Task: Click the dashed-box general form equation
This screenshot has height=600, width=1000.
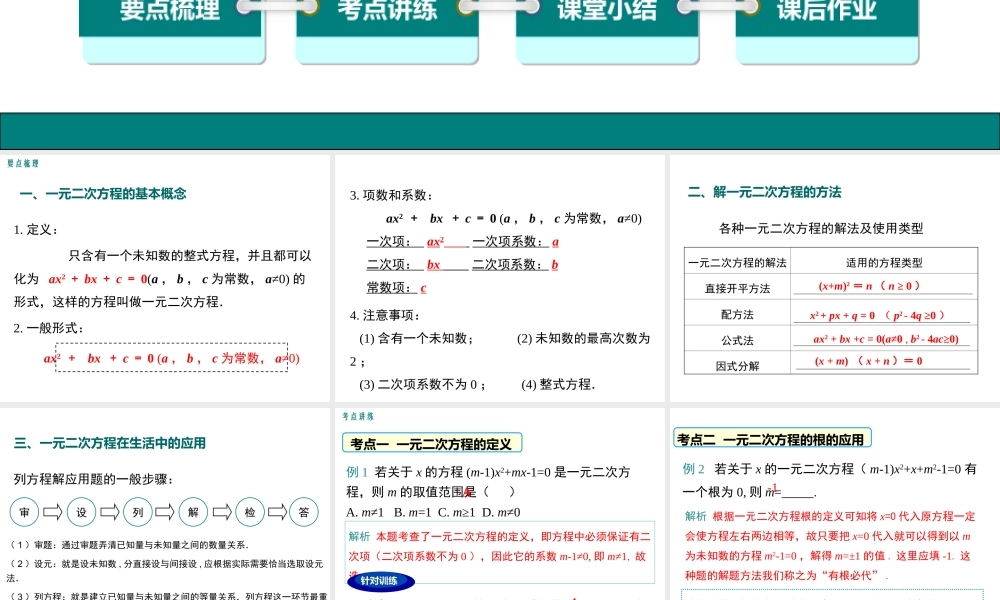Action: point(172,358)
